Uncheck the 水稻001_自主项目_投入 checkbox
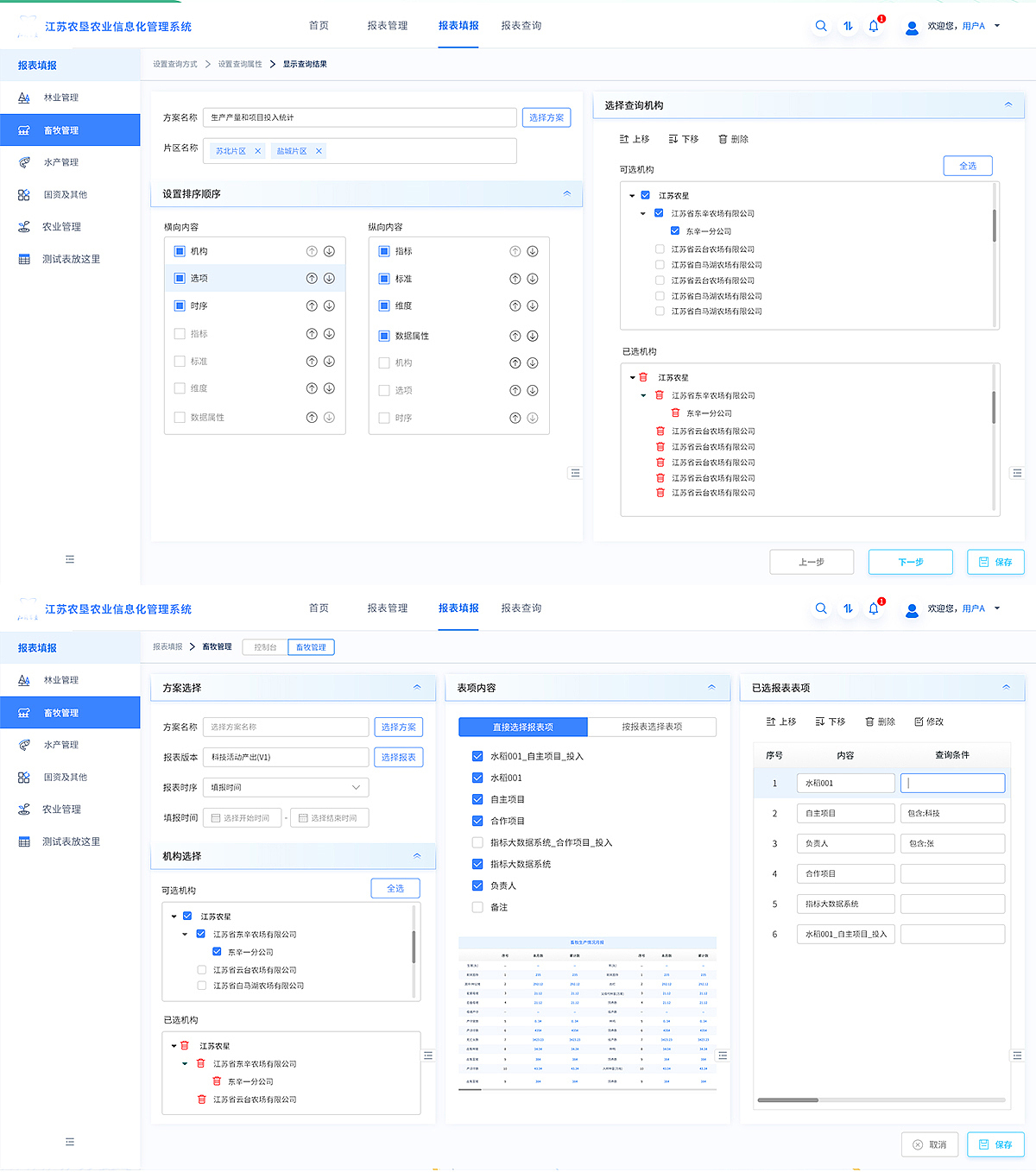The width and height of the screenshot is (1036, 1172). coord(477,756)
